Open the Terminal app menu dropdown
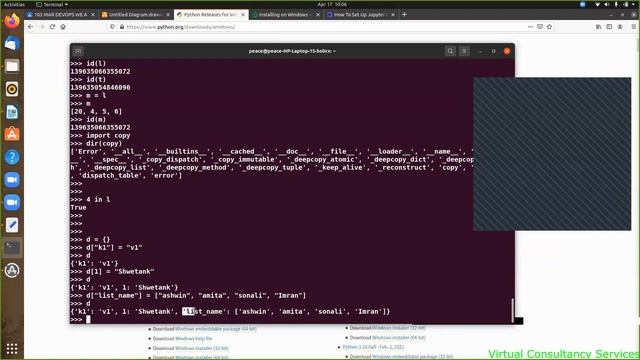Viewport: 640px width, 360px height. 52,4
